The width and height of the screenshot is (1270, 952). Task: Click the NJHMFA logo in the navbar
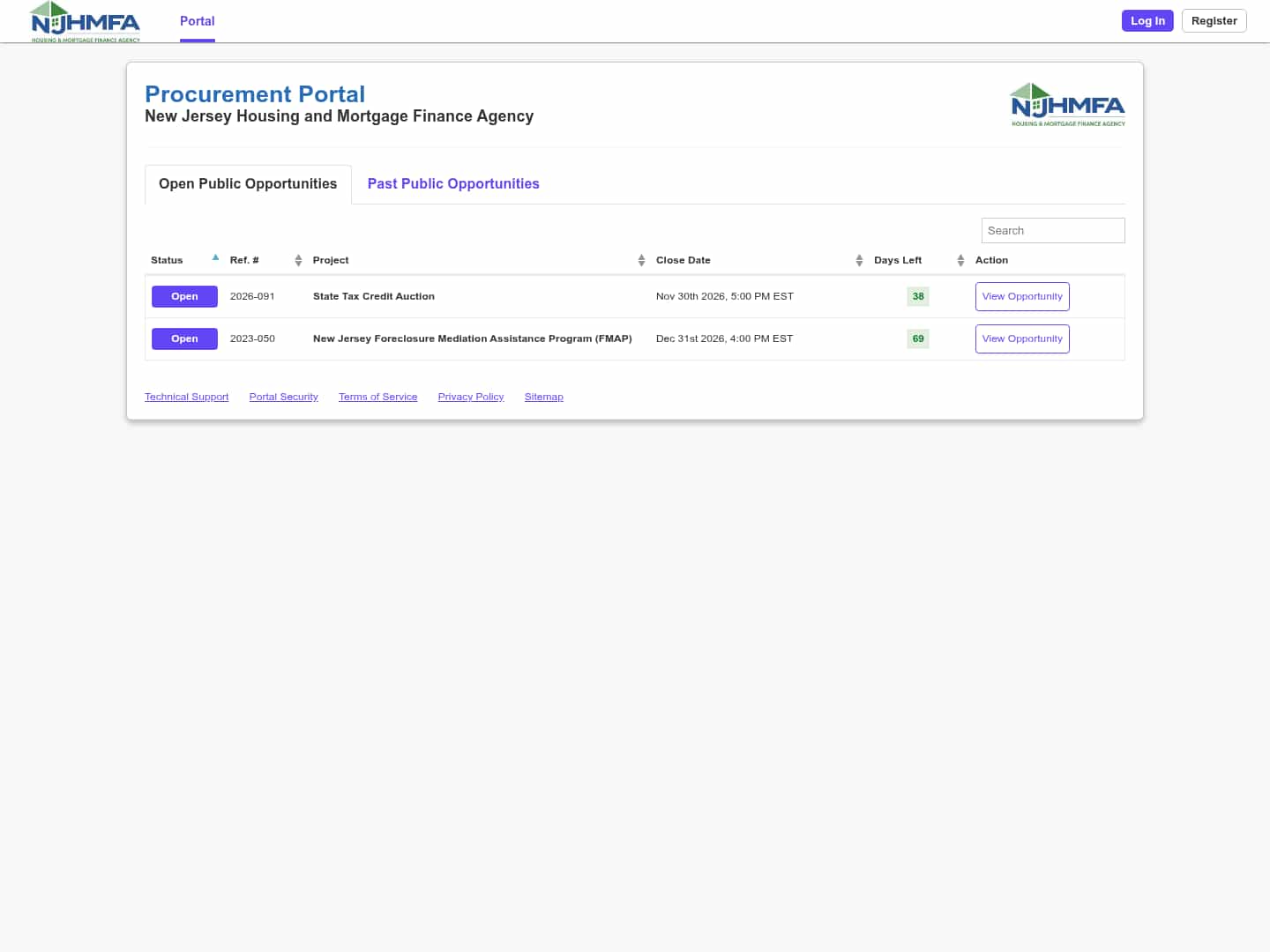pyautogui.click(x=85, y=21)
